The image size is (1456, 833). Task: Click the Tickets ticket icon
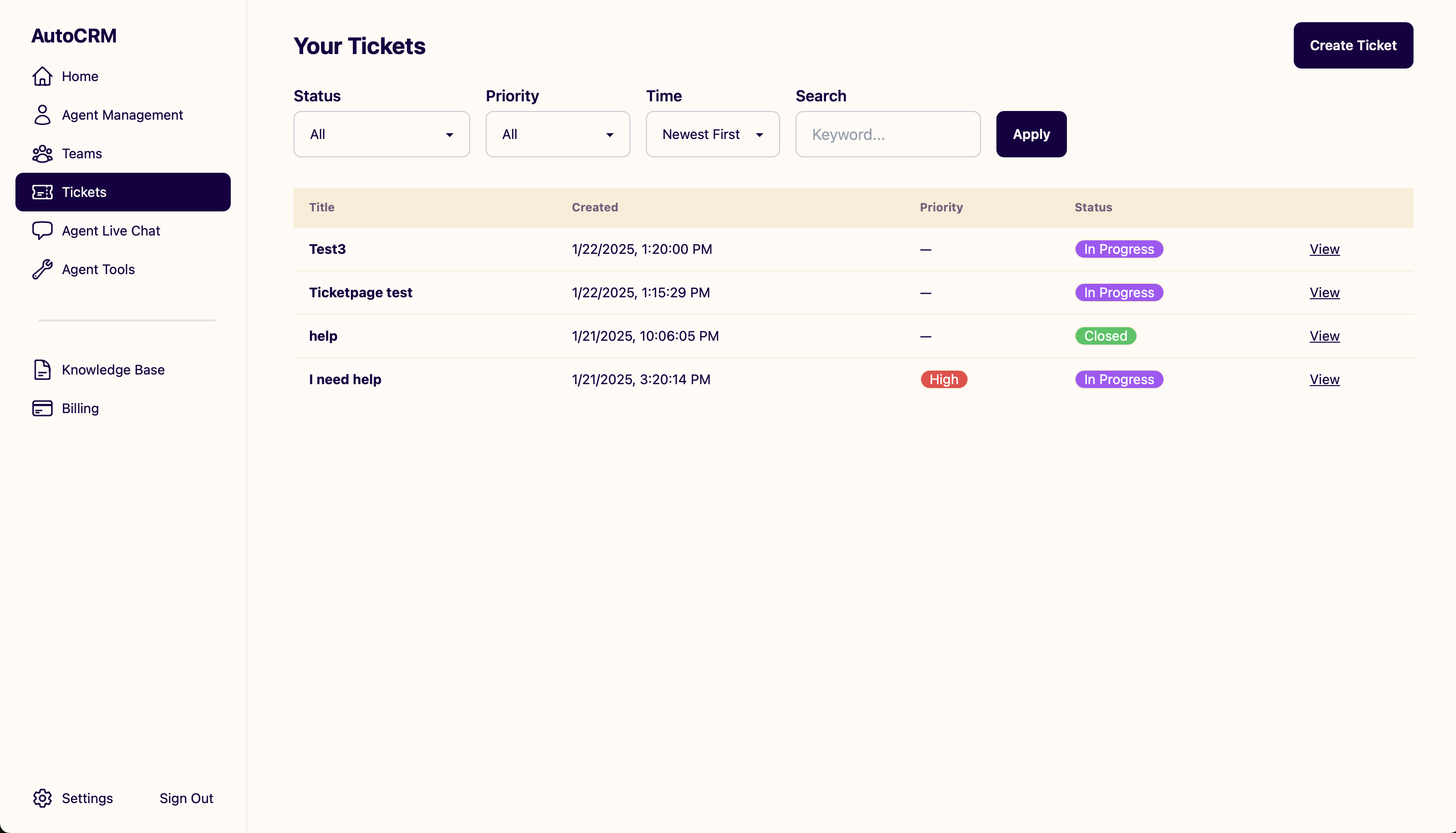[x=42, y=192]
